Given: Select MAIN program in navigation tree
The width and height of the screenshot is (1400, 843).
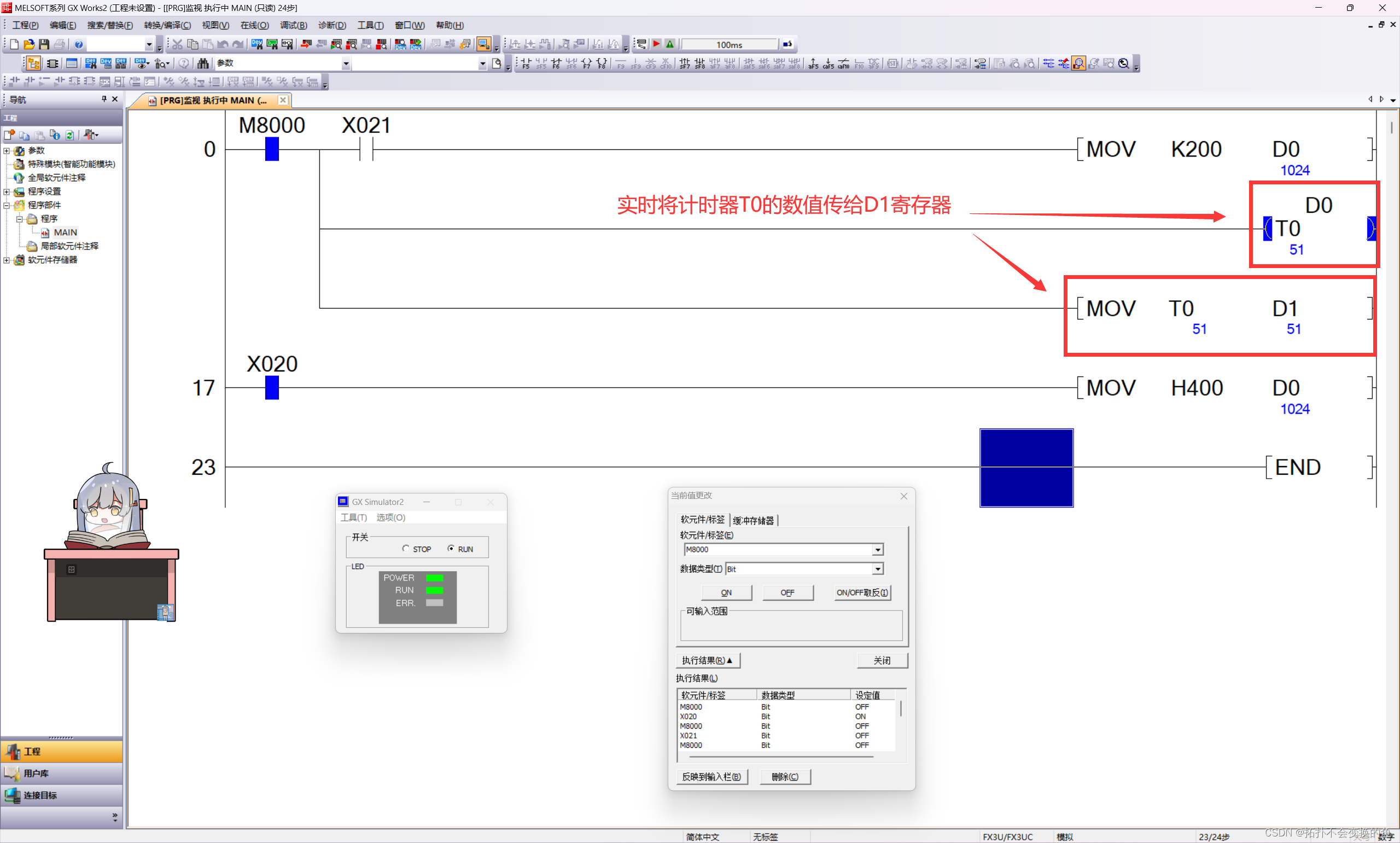Looking at the screenshot, I should pos(65,232).
